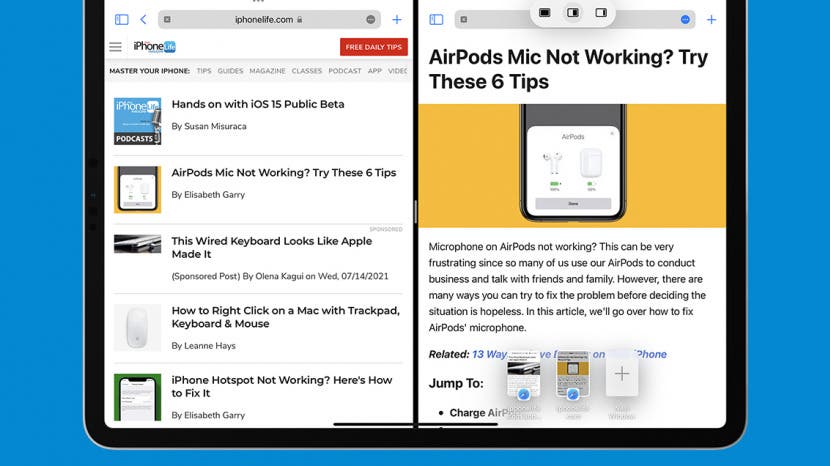Click the Split View divider handle
Image resolution: width=830 pixels, height=466 pixels.
[x=416, y=212]
